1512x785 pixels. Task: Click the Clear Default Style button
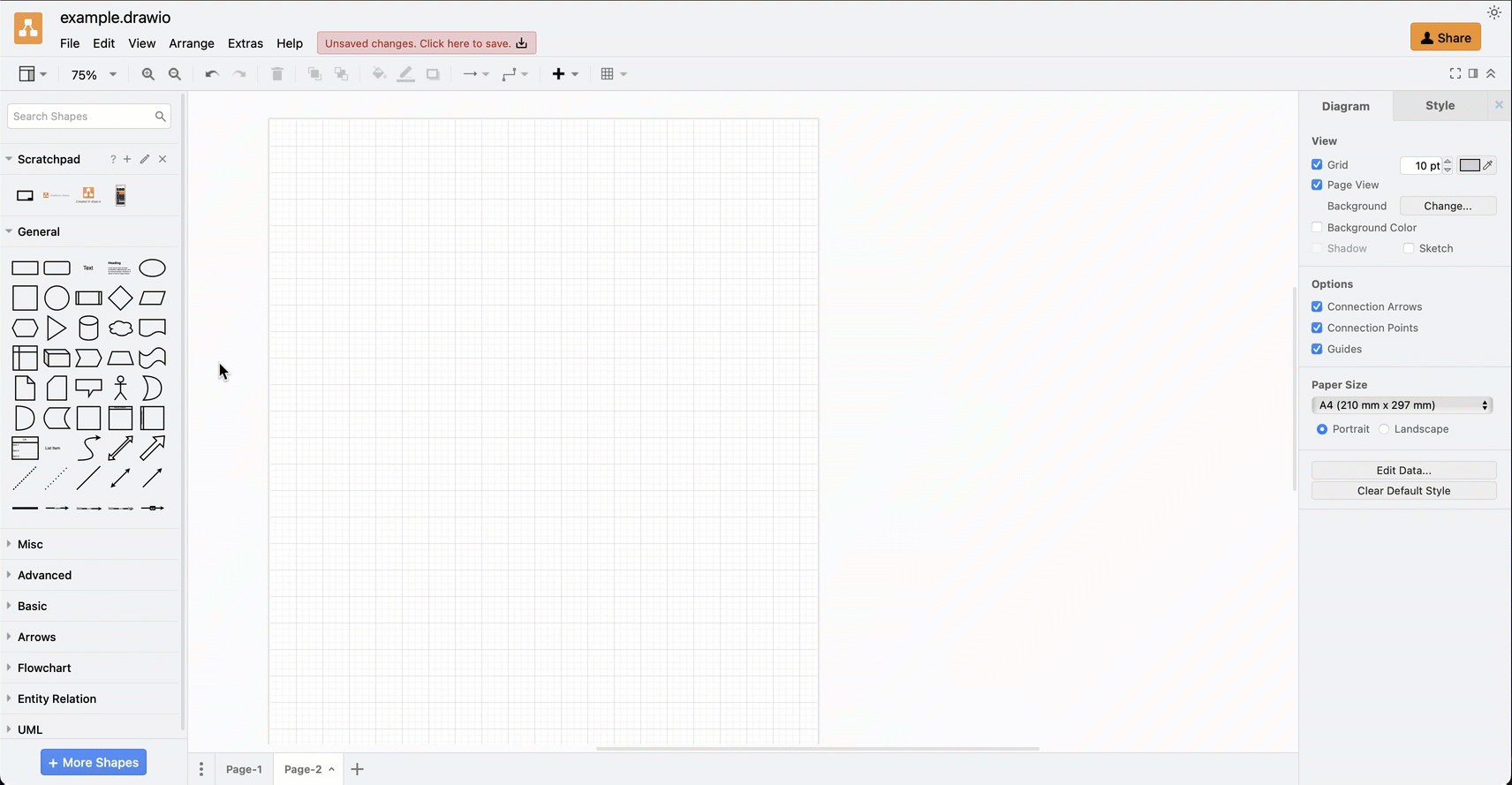pyautogui.click(x=1403, y=490)
